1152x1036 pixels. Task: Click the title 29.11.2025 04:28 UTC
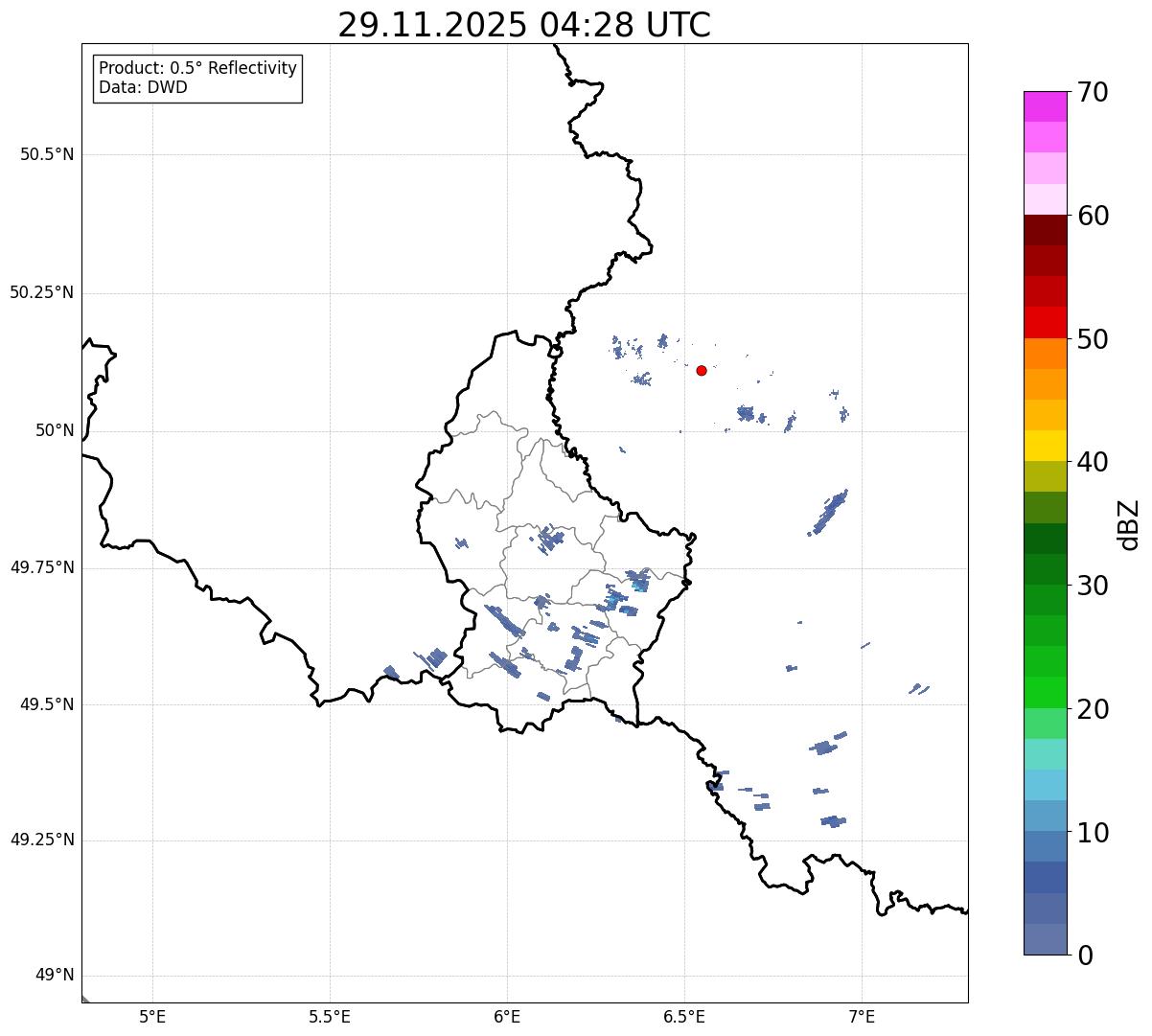click(x=524, y=25)
